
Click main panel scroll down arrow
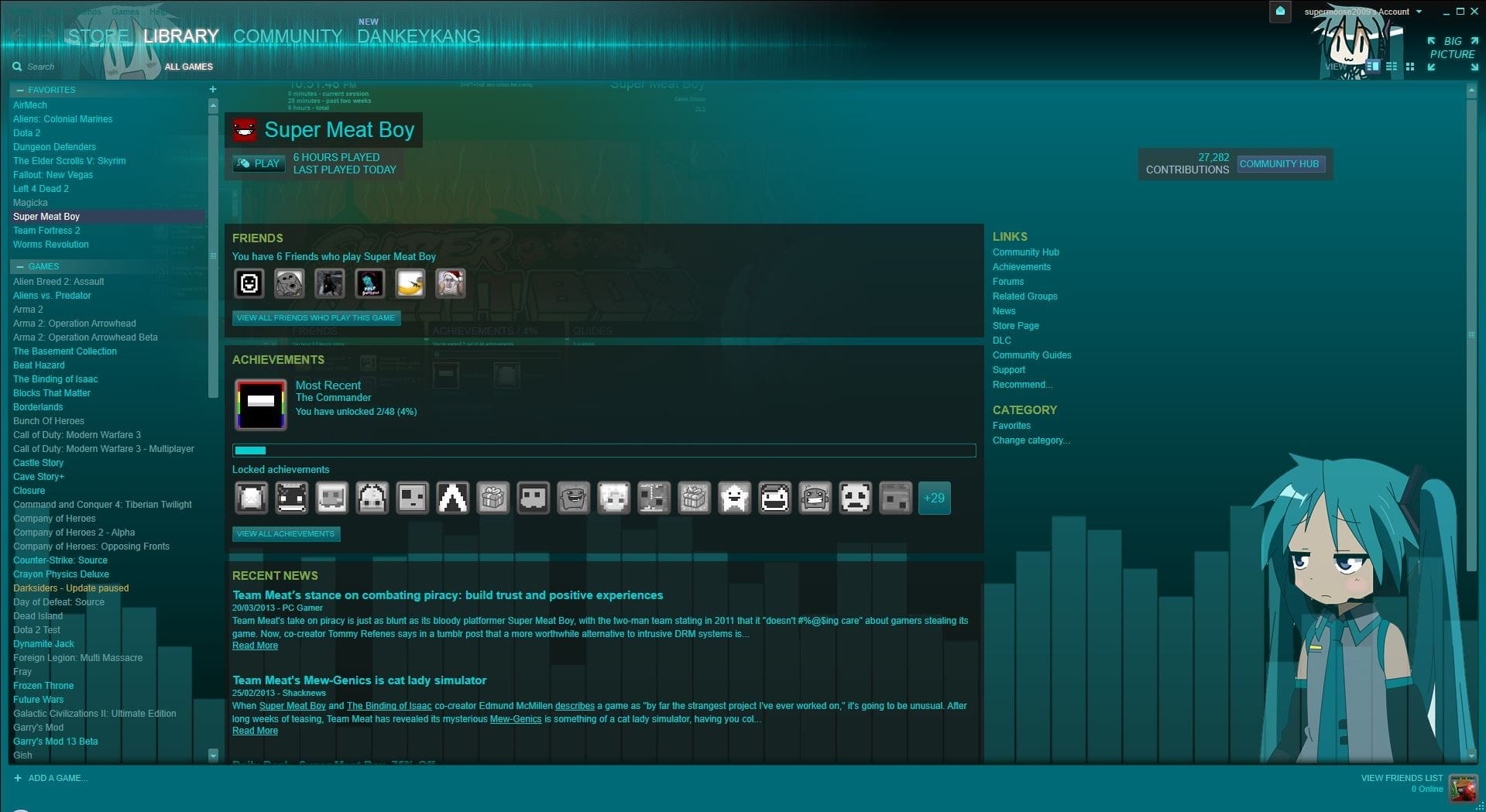1471,755
